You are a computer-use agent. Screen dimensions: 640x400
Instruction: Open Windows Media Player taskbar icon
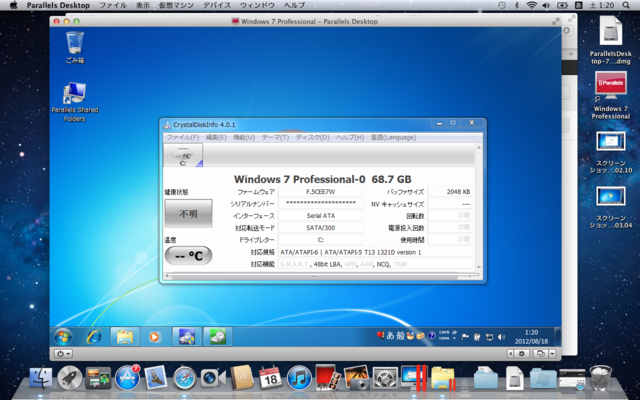coord(154,337)
